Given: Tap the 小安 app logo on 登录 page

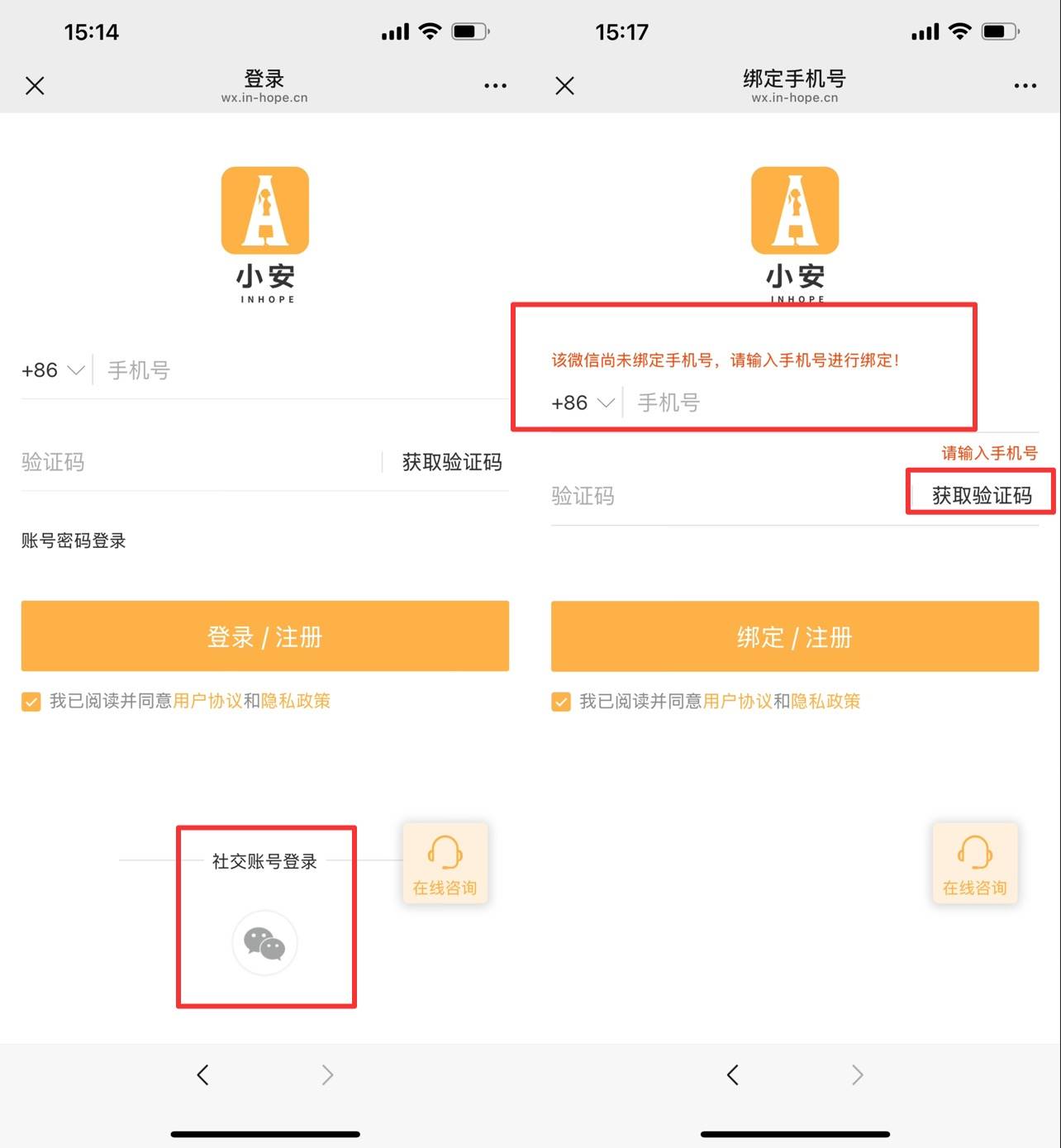Looking at the screenshot, I should pos(265,211).
